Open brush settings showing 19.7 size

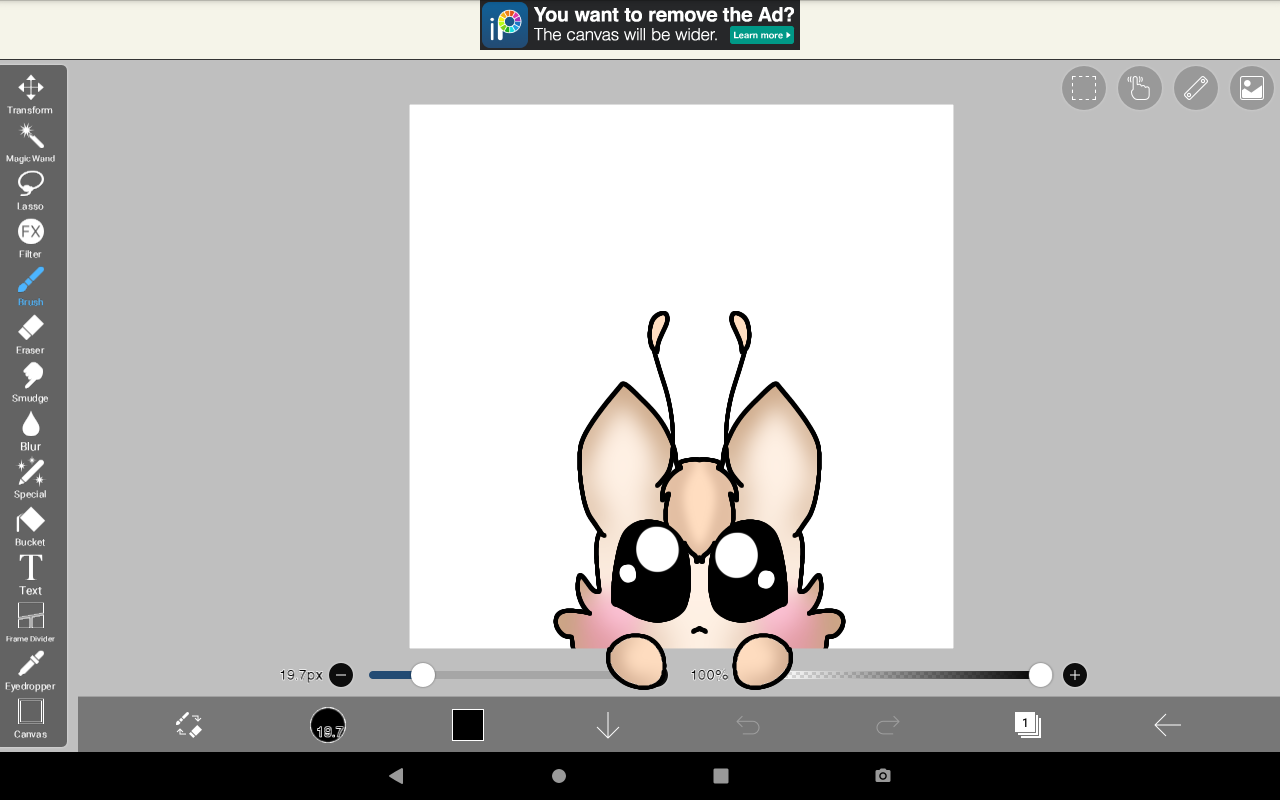(328, 725)
